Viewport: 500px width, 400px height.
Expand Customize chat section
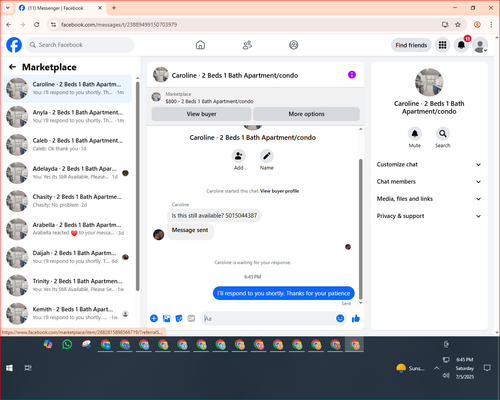click(x=429, y=164)
